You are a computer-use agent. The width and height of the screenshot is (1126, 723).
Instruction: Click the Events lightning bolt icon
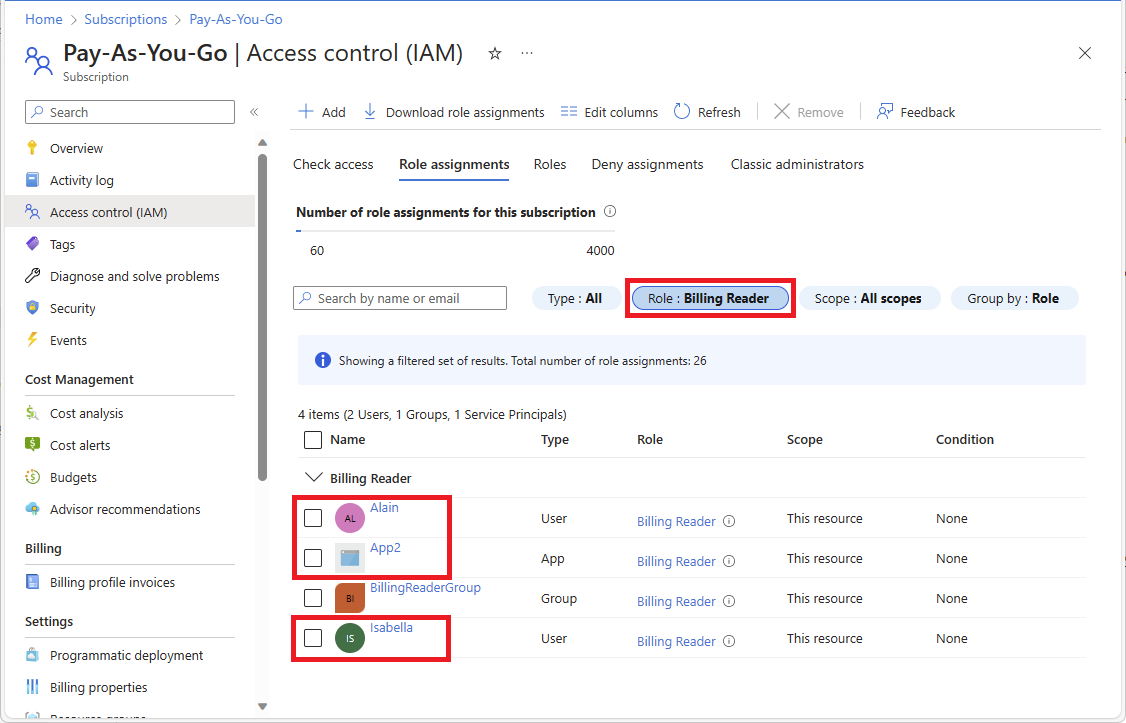(32, 340)
